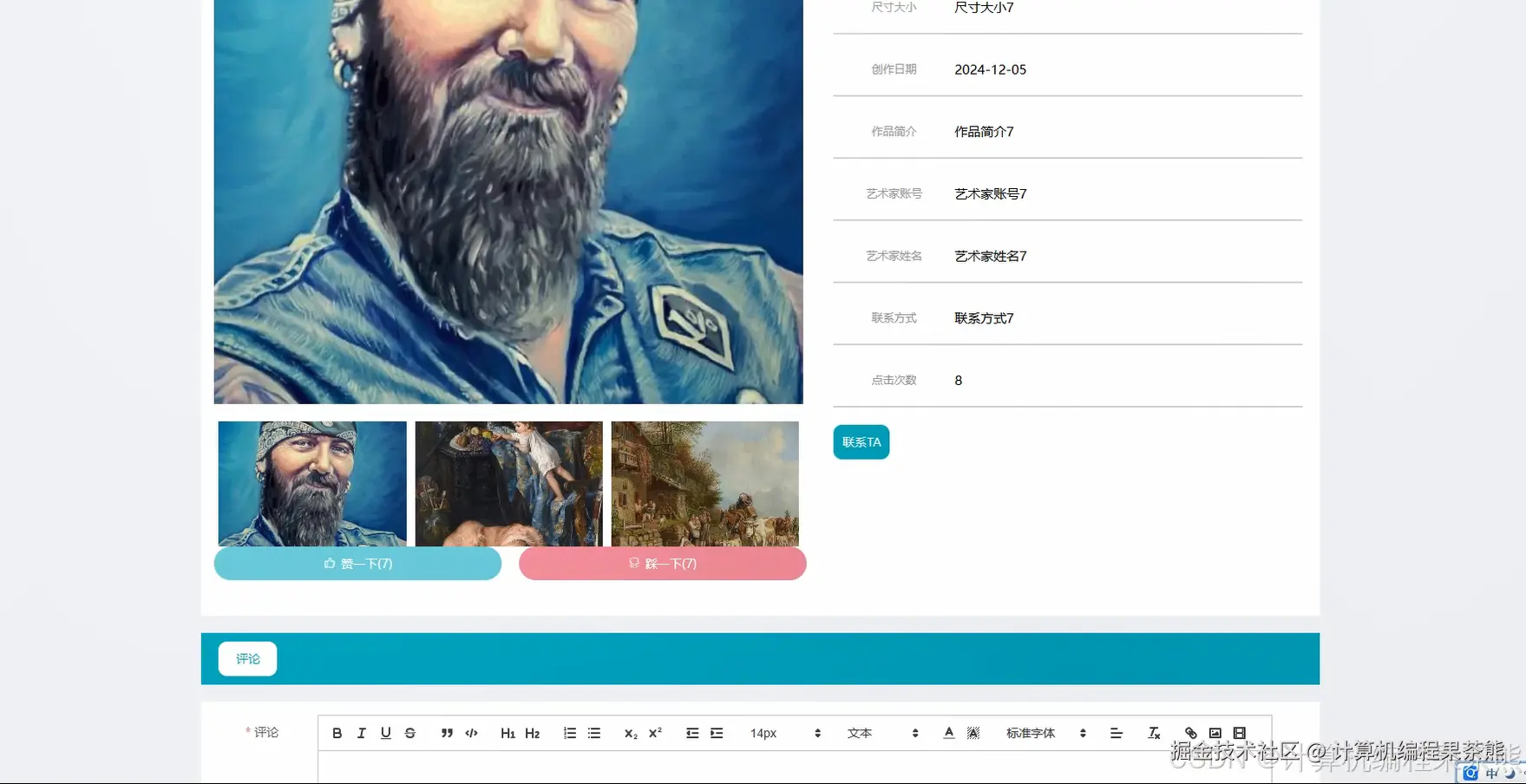This screenshot has width=1526, height=784.
Task: Open the text color picker
Action: tap(948, 733)
